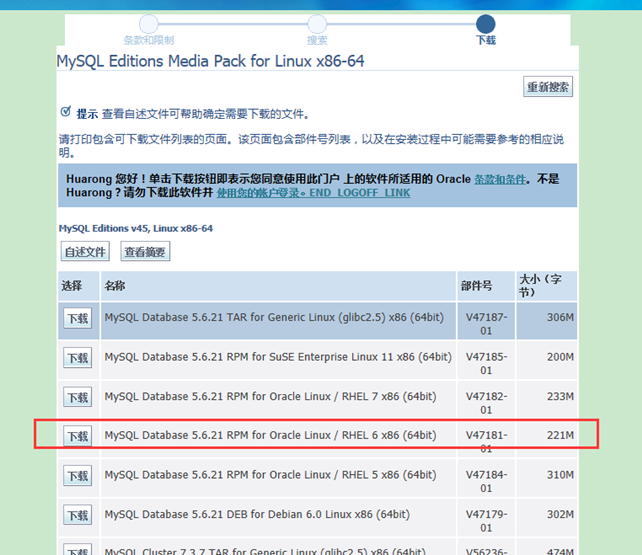This screenshot has width=642, height=555.
Task: Click the 310M size value
Action: [560, 475]
